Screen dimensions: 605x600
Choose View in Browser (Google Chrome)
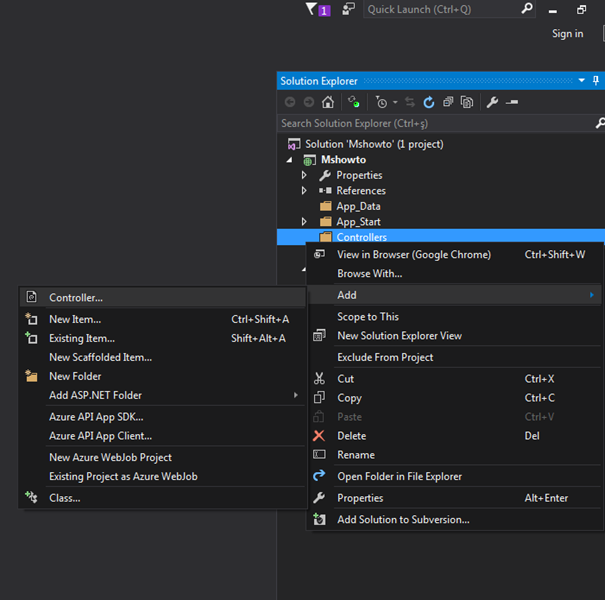[x=414, y=255]
